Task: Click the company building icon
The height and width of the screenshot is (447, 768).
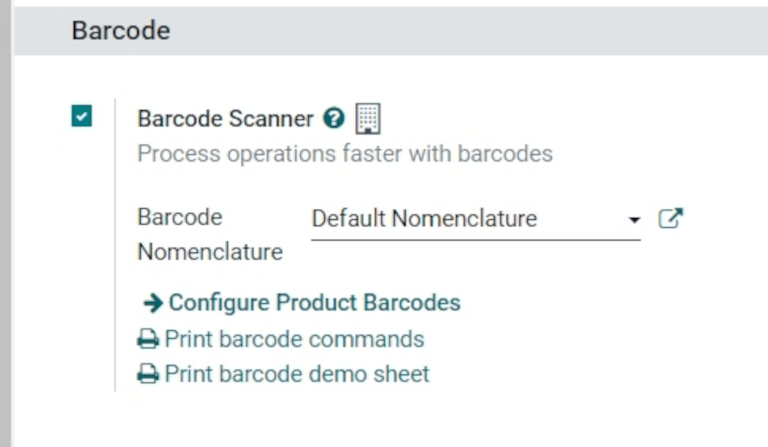Action: coord(368,118)
